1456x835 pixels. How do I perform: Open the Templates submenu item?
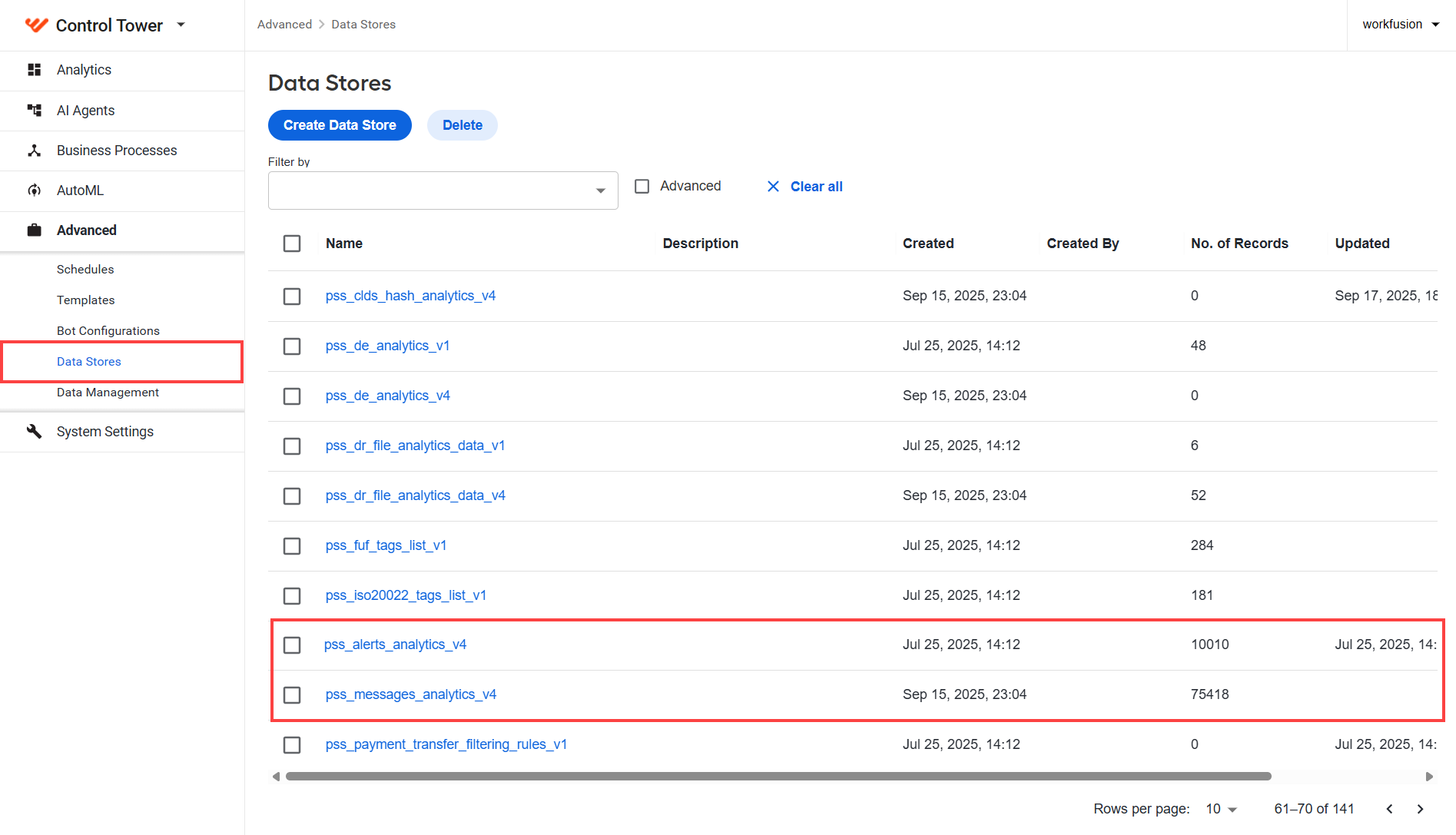click(x=86, y=300)
